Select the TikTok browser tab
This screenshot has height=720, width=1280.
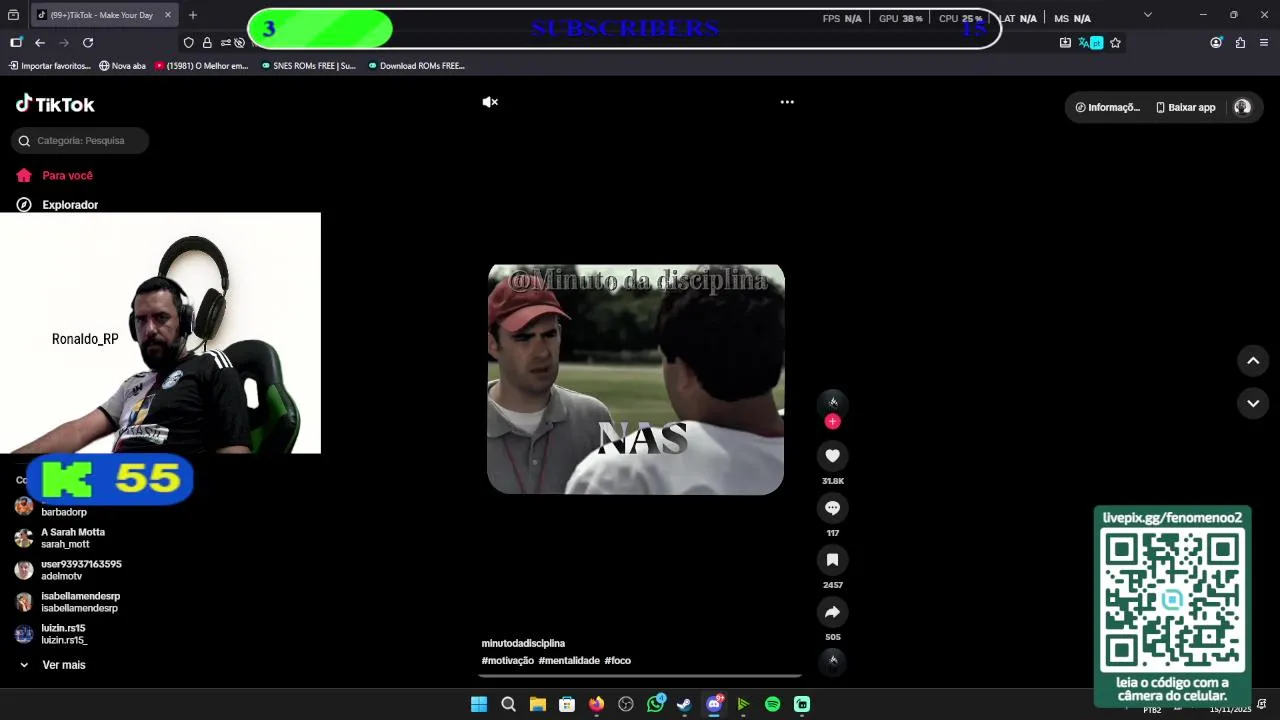[103, 15]
